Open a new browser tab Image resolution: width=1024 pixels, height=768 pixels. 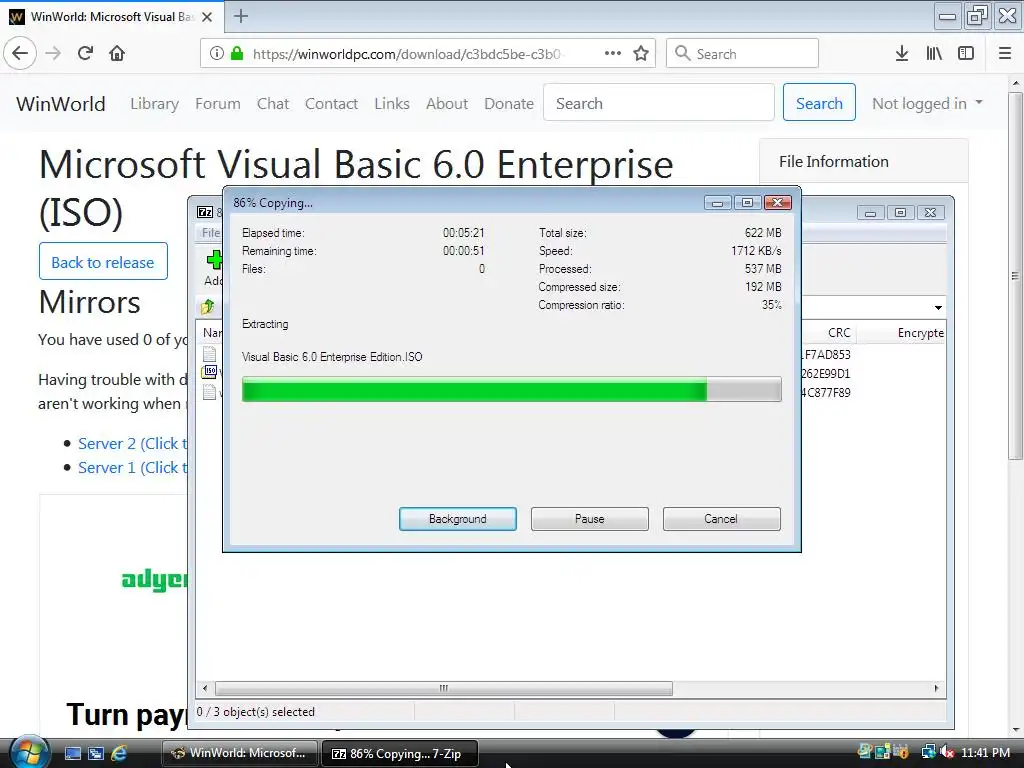pyautogui.click(x=241, y=16)
